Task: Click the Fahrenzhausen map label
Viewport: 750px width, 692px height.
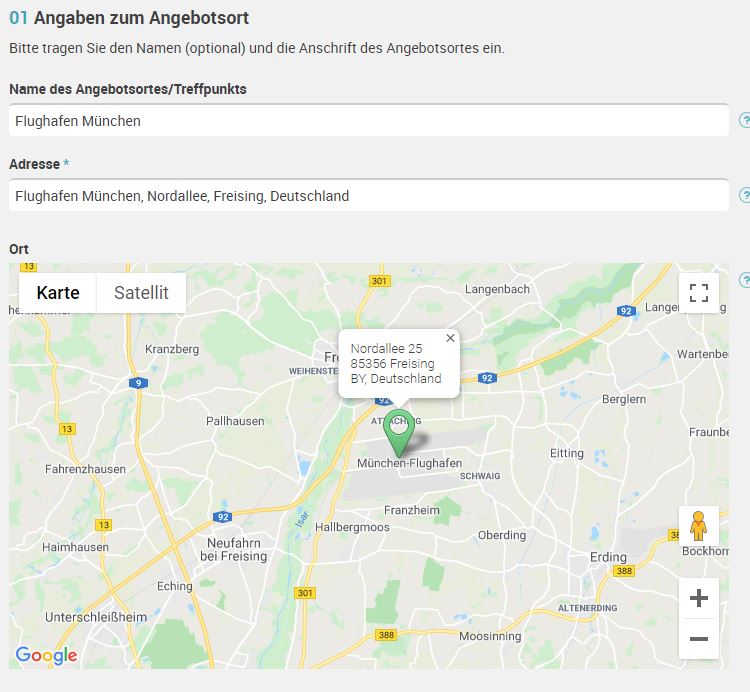Action: coord(85,469)
